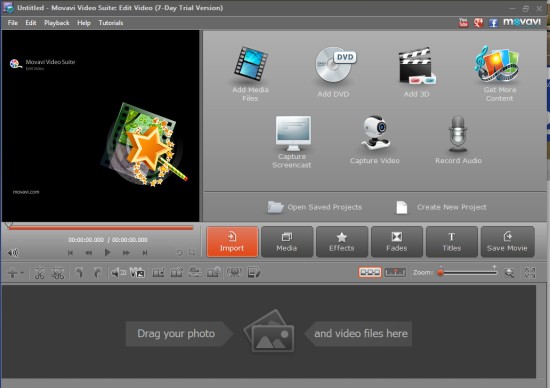This screenshot has width=550, height=388.
Task: Toggle full screen timeline icon
Action: pos(530,273)
